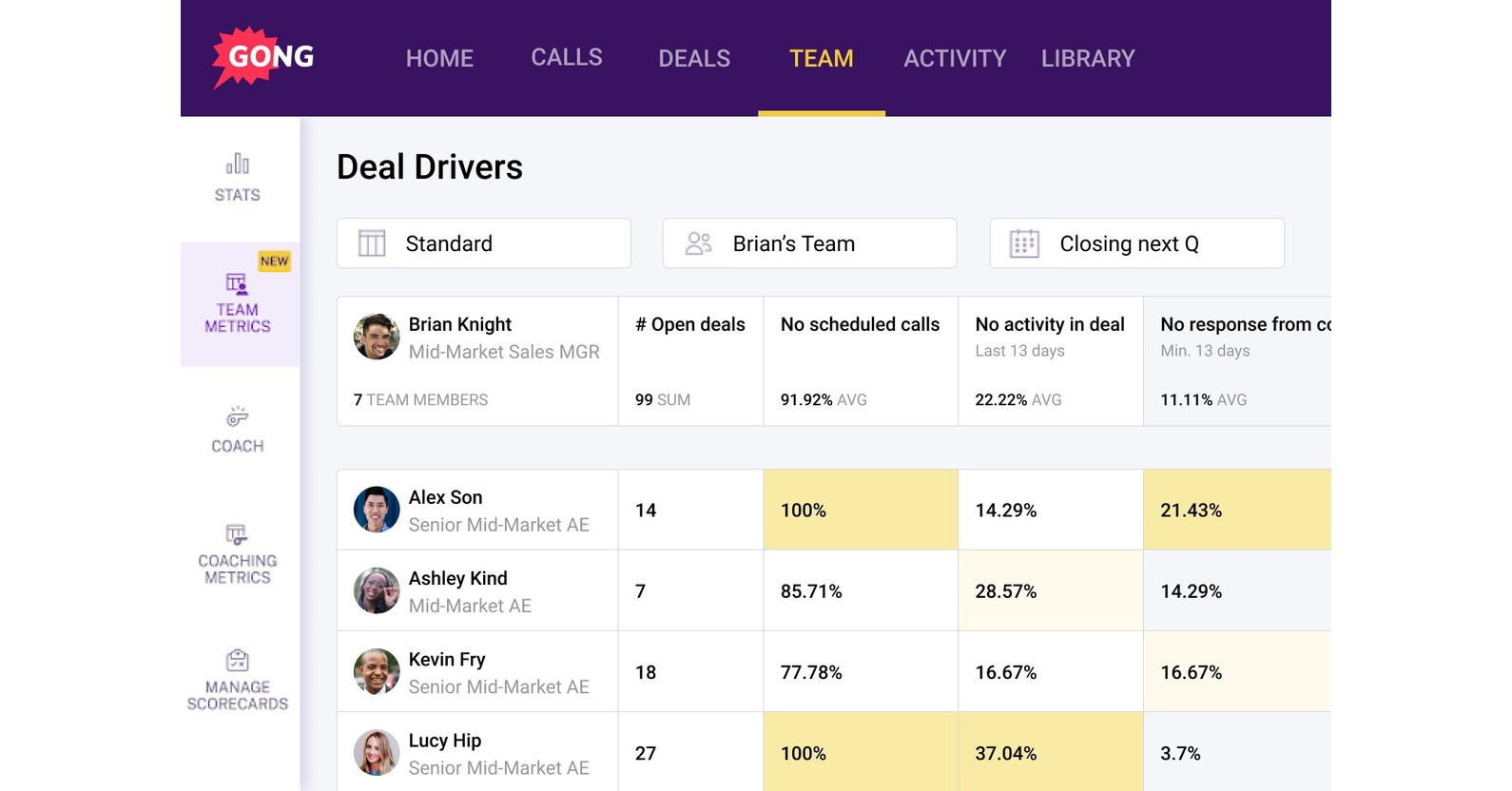Open Lucy Hip's avatar photo

coord(377,753)
